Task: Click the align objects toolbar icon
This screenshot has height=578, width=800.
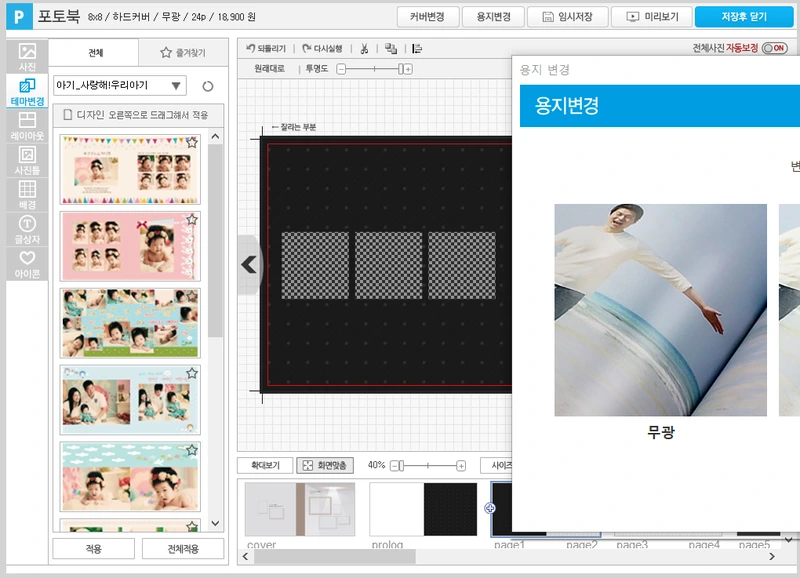Action: pyautogui.click(x=417, y=48)
